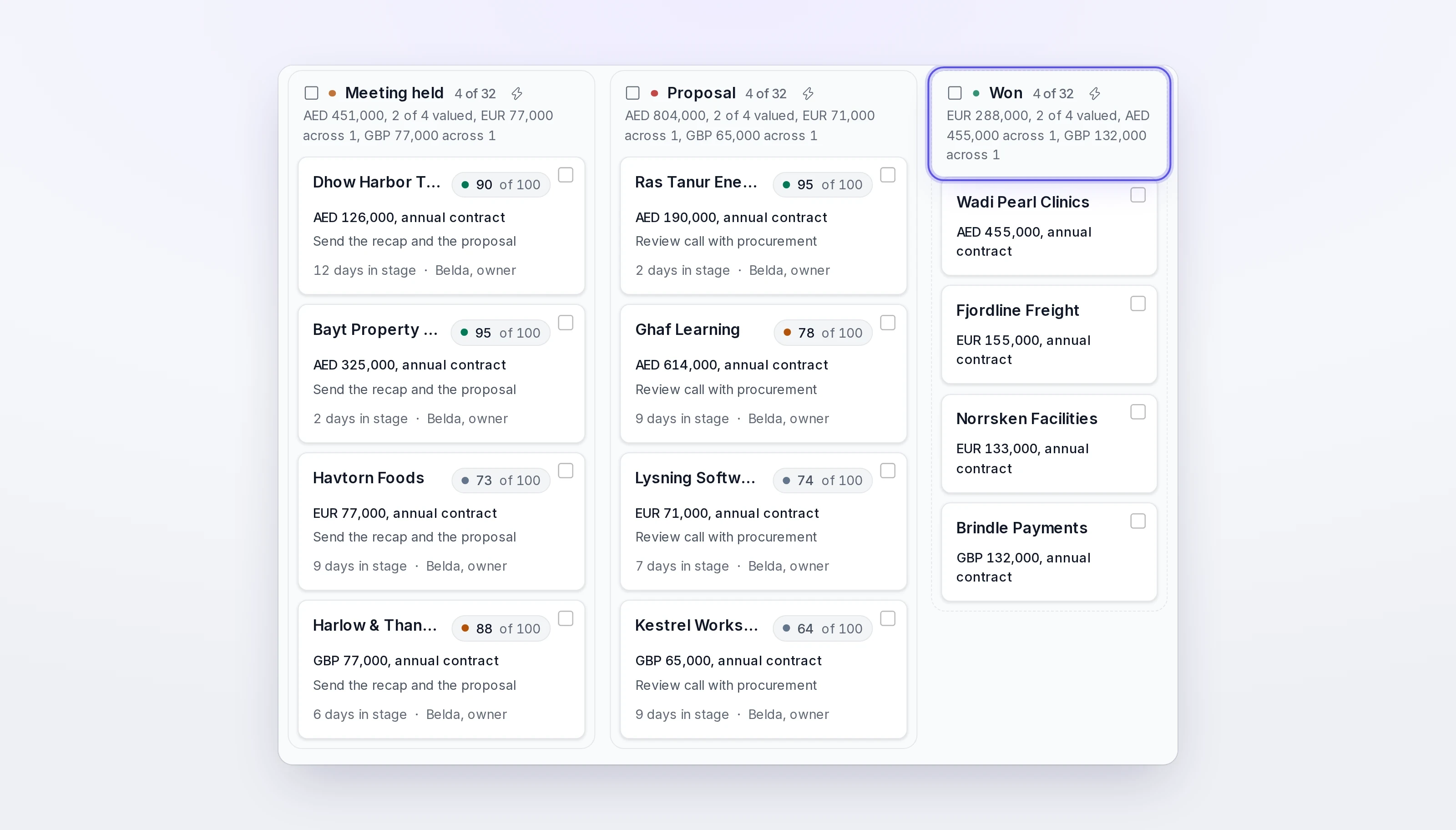Click 'EUR 71,000, annual contract' text
The height and width of the screenshot is (830, 1456).
pos(727,514)
